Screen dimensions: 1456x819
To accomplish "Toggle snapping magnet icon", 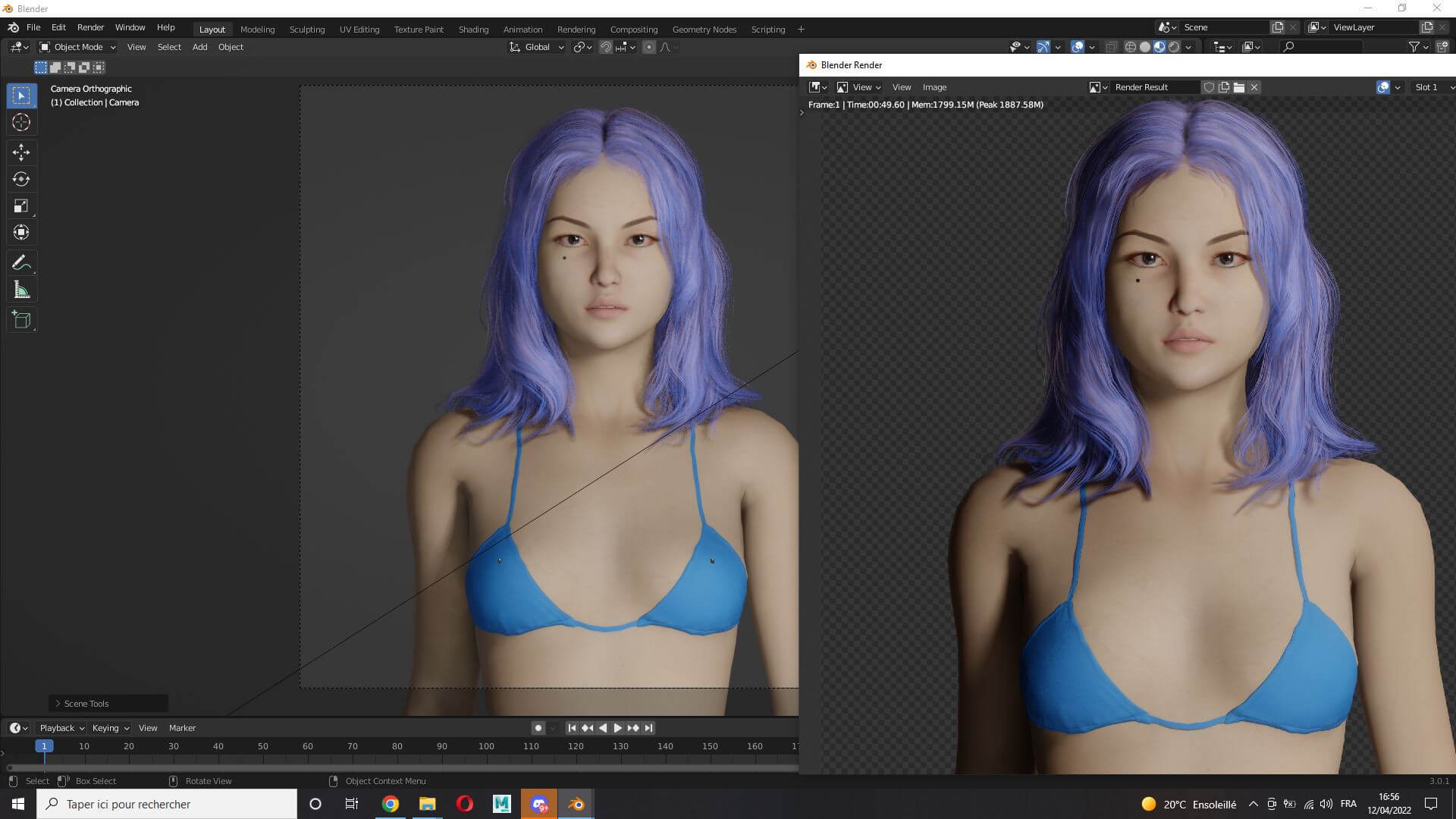I will point(605,47).
